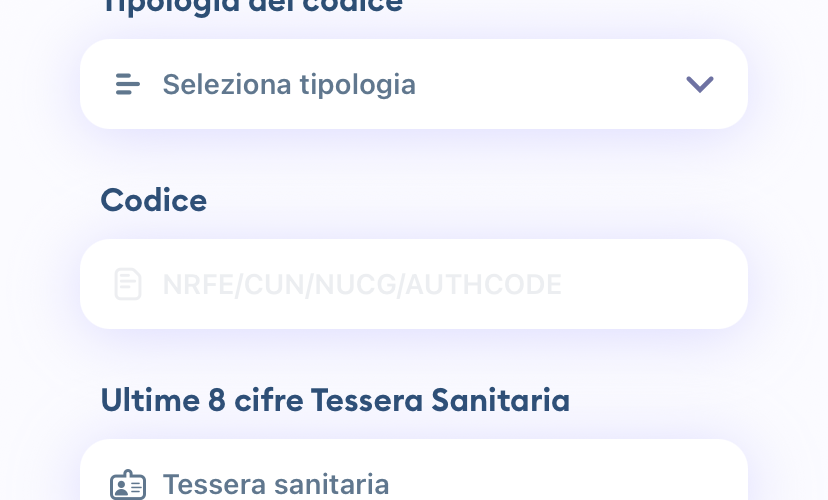Screen dimensions: 828x500
Task: Click the ID card icon beside Tessera sanitaria
Action: point(128,484)
